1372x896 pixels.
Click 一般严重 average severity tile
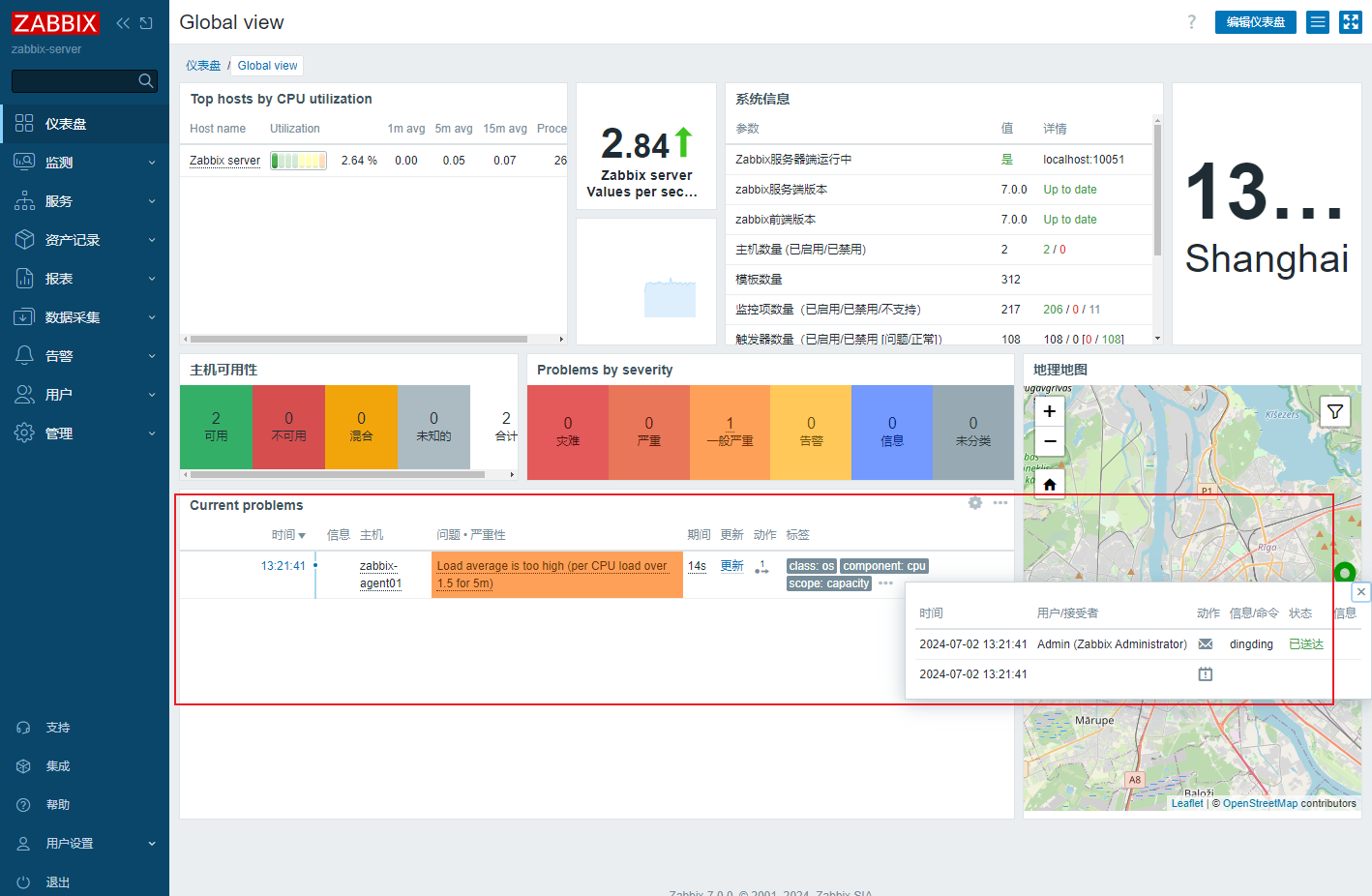pyautogui.click(x=730, y=433)
